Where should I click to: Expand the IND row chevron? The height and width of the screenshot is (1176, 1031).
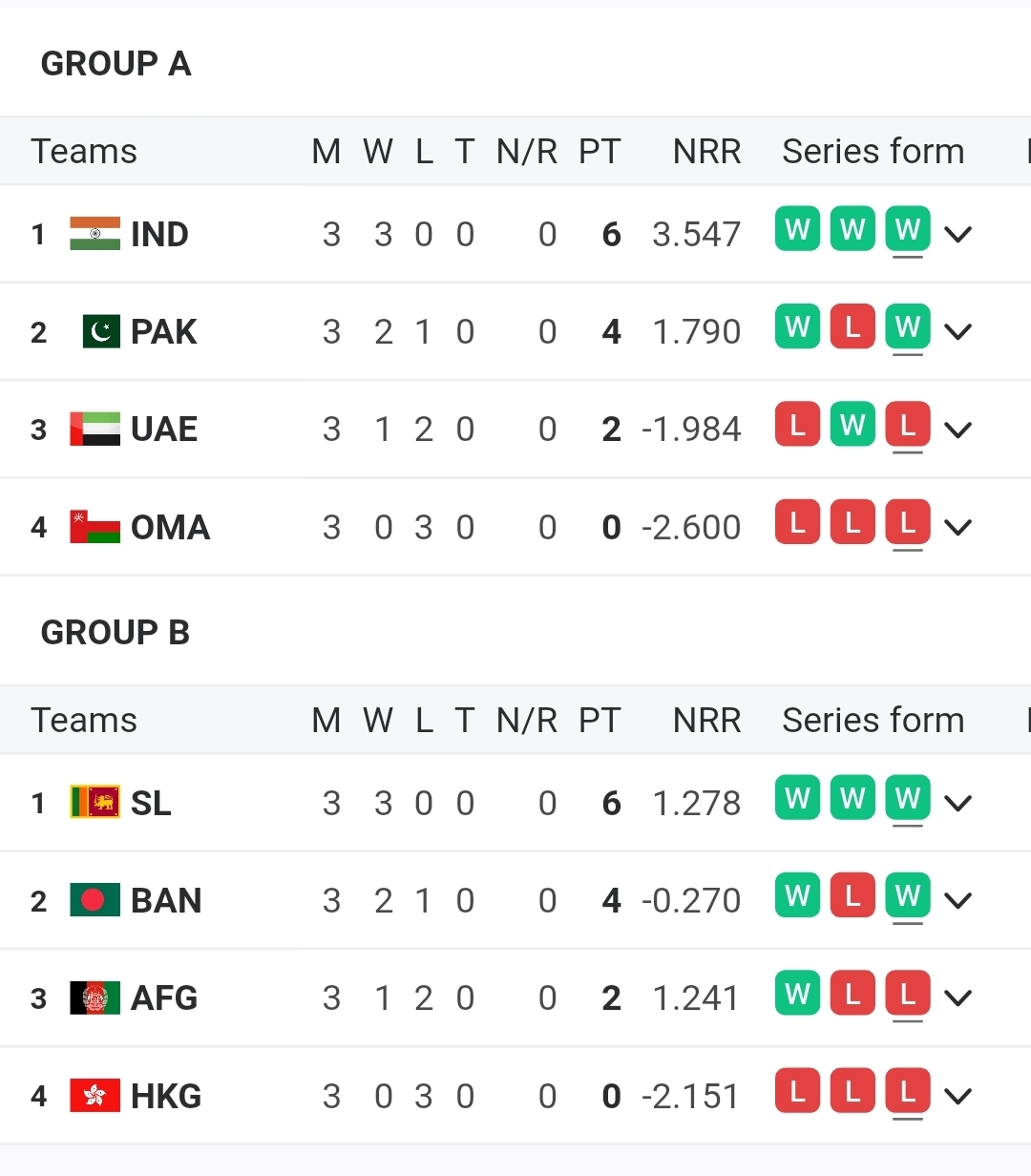click(x=957, y=234)
